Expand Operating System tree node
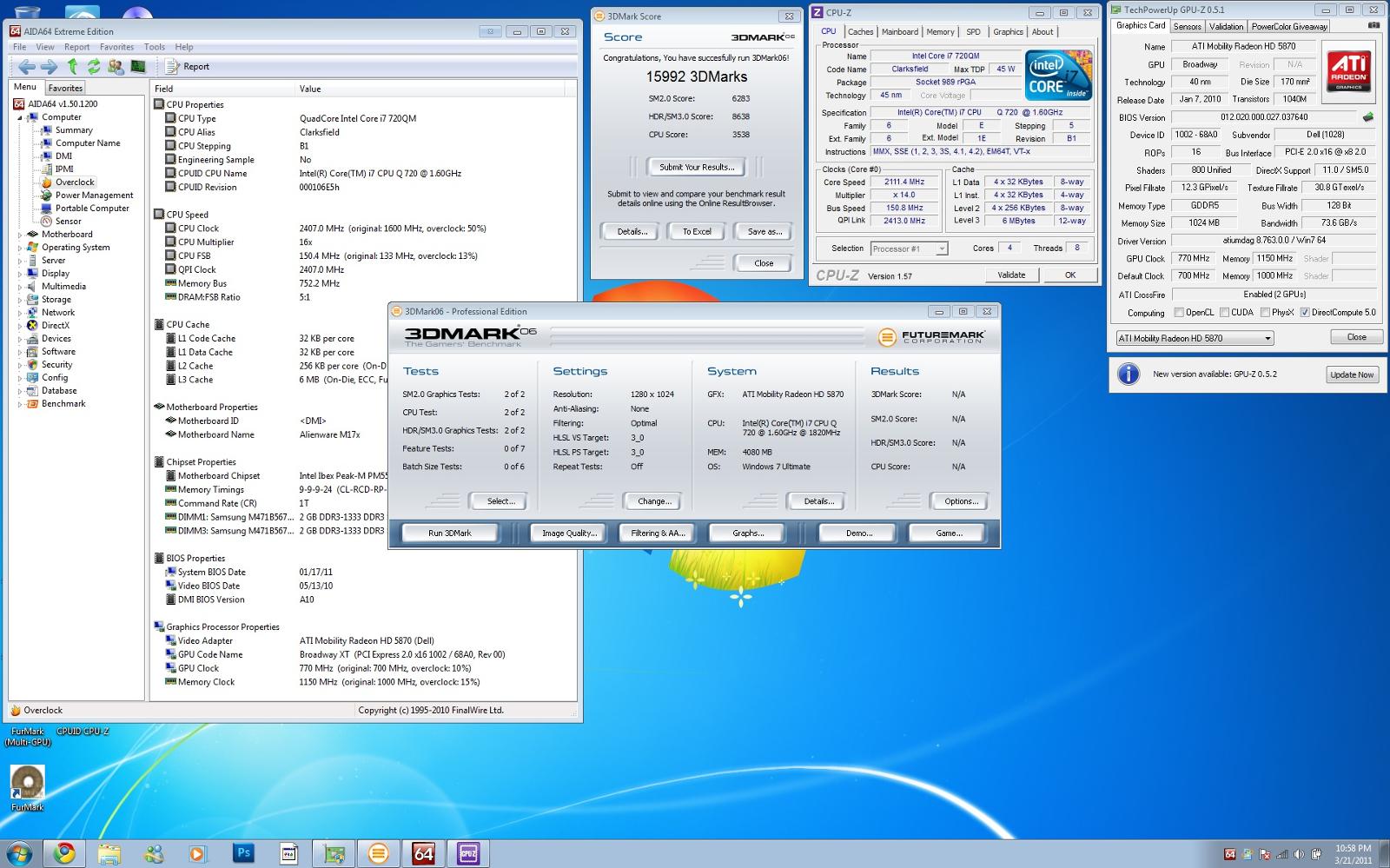Viewport: 1390px width, 868px height. click(x=21, y=248)
